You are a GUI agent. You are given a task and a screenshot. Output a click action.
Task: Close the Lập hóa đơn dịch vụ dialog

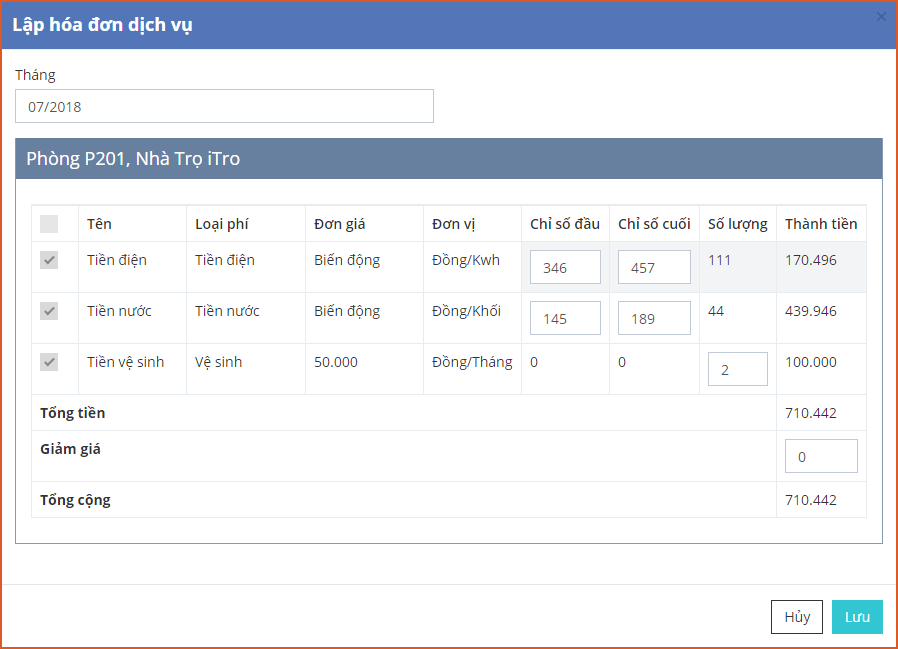coord(881,16)
